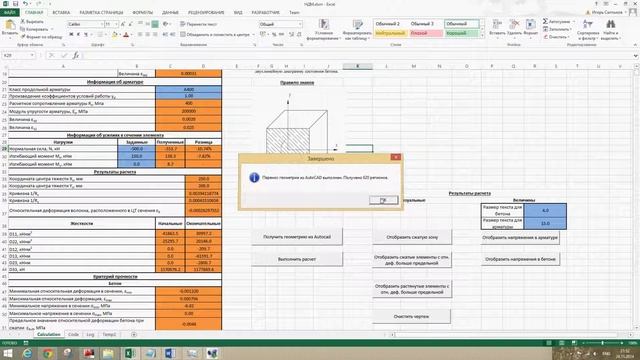Switch to the Log sheet tab
The width and height of the screenshot is (640, 360).
[x=90, y=334]
